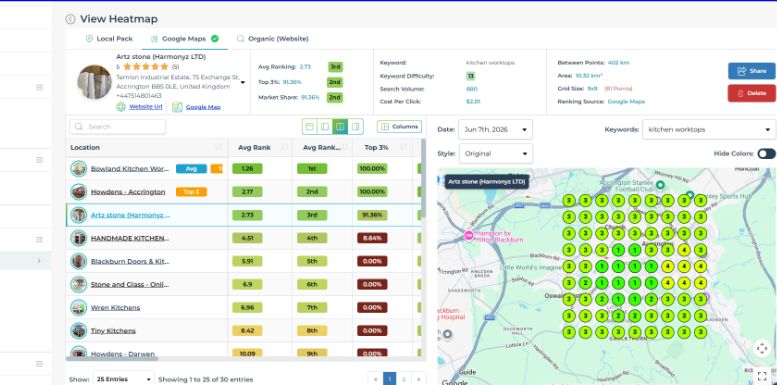
Task: Click the Tiny Kitchens row avatar
Action: [78, 330]
